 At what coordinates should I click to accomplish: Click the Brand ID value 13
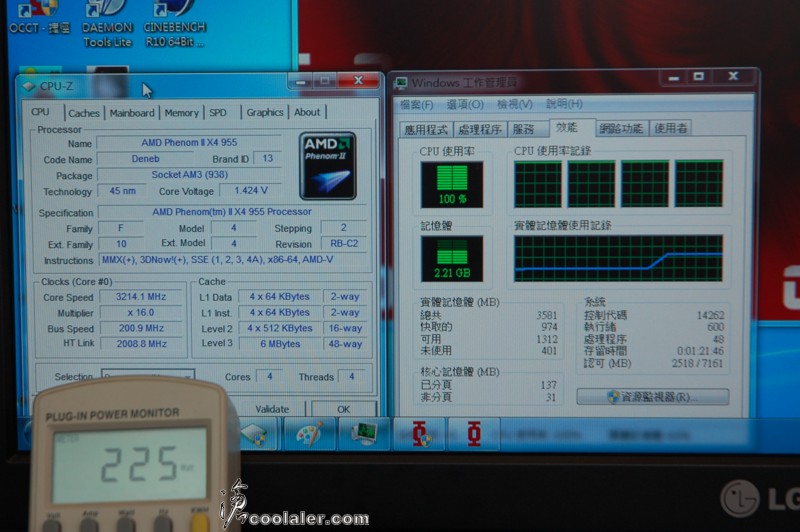[267, 158]
